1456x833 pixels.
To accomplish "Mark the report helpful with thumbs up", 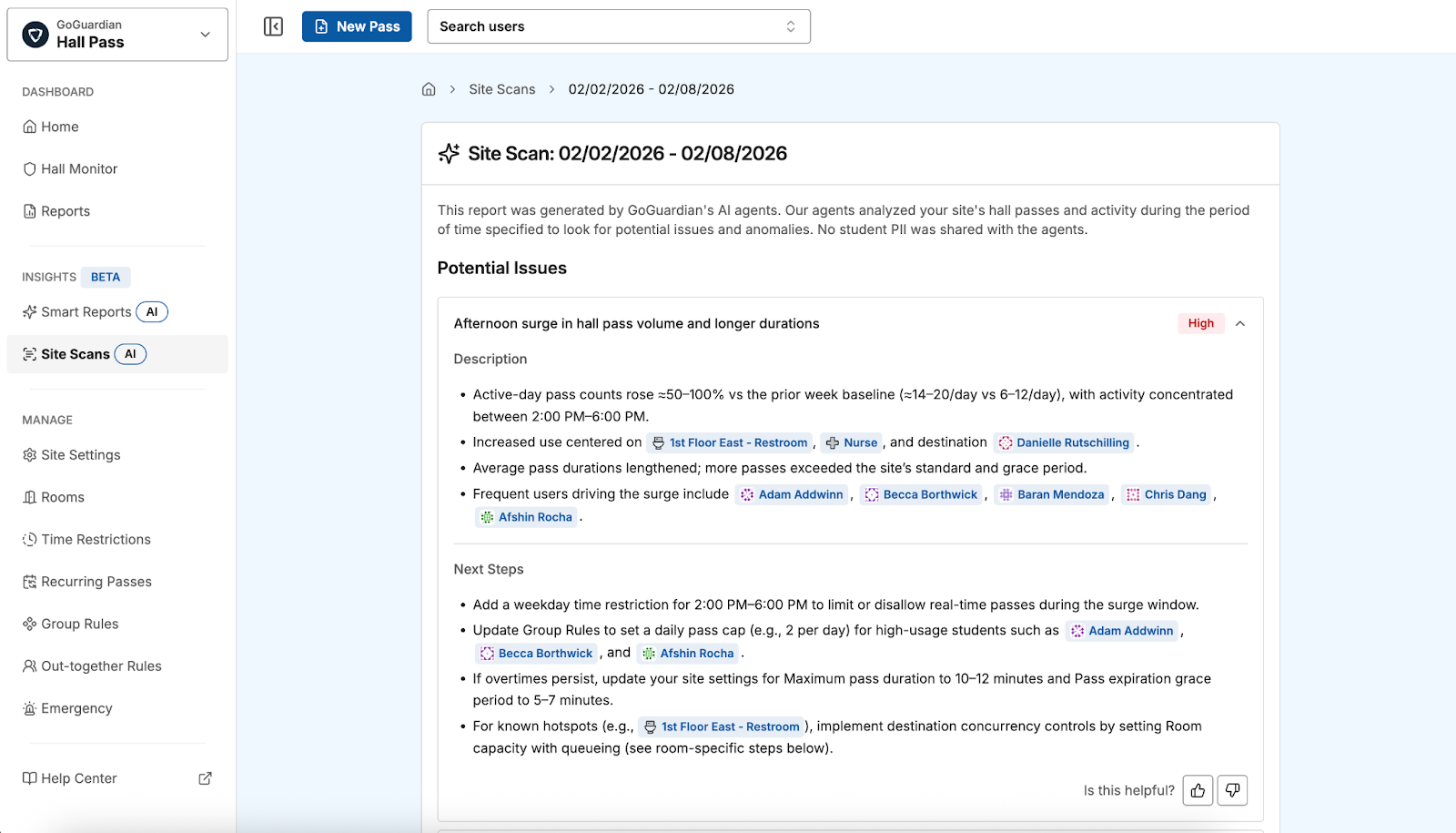I will click(1198, 790).
